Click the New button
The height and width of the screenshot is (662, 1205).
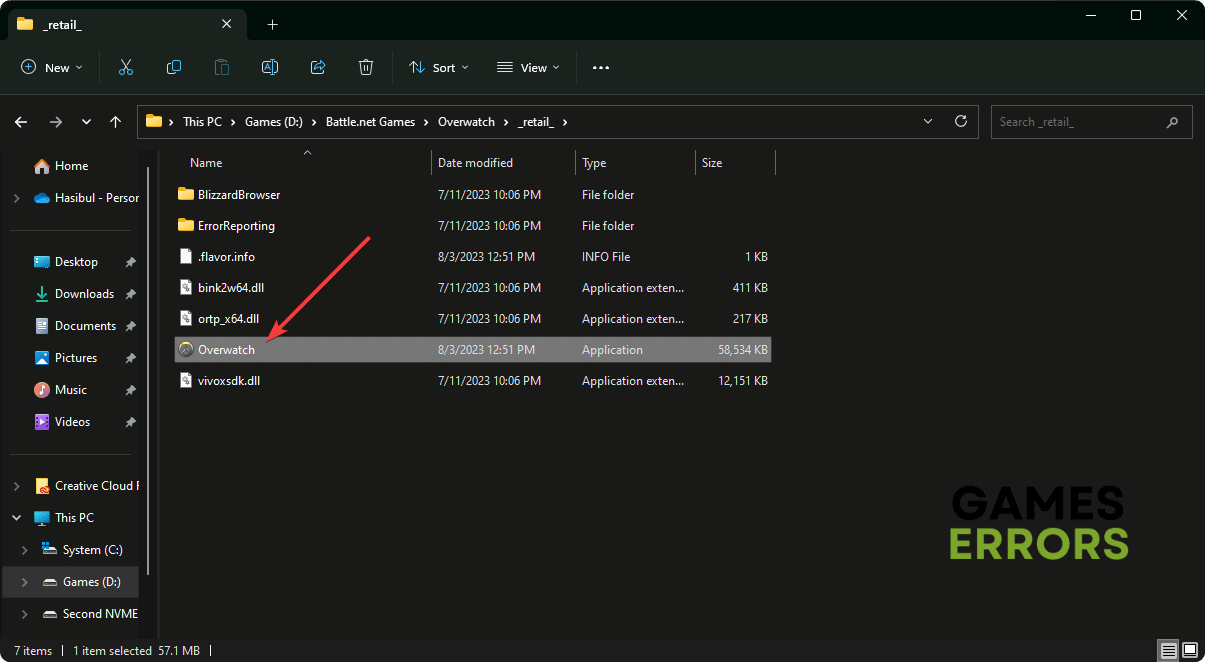point(52,67)
